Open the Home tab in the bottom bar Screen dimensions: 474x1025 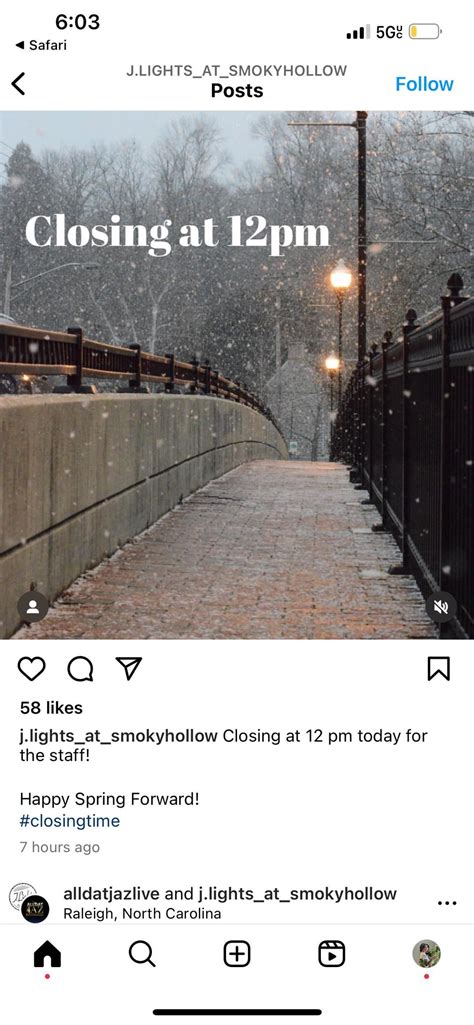(47, 954)
